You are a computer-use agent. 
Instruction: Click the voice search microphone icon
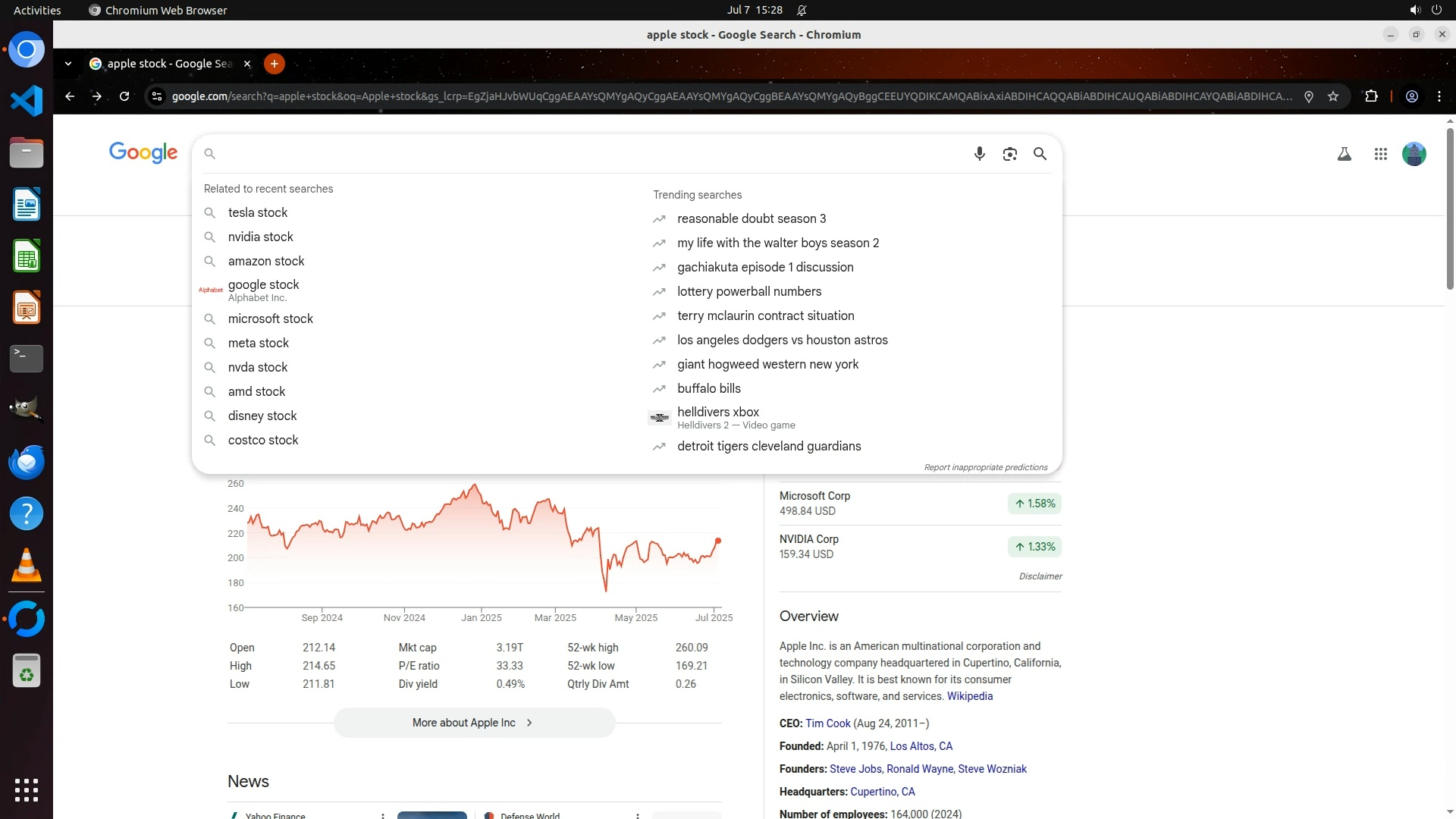point(979,154)
